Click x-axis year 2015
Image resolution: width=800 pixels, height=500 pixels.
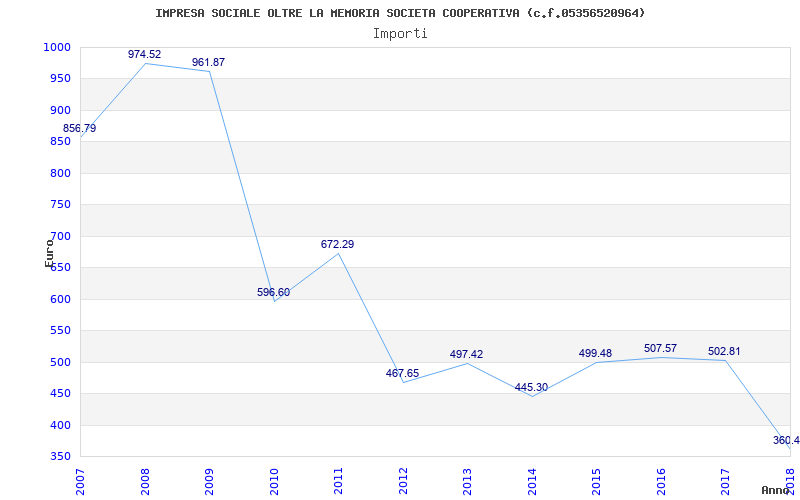pyautogui.click(x=596, y=481)
